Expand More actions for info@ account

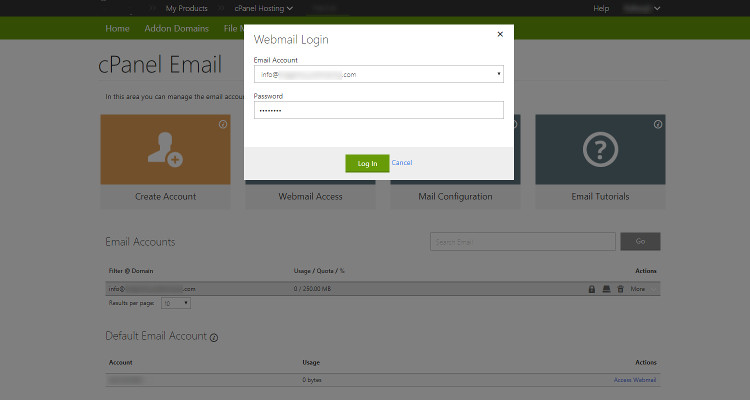click(x=644, y=289)
